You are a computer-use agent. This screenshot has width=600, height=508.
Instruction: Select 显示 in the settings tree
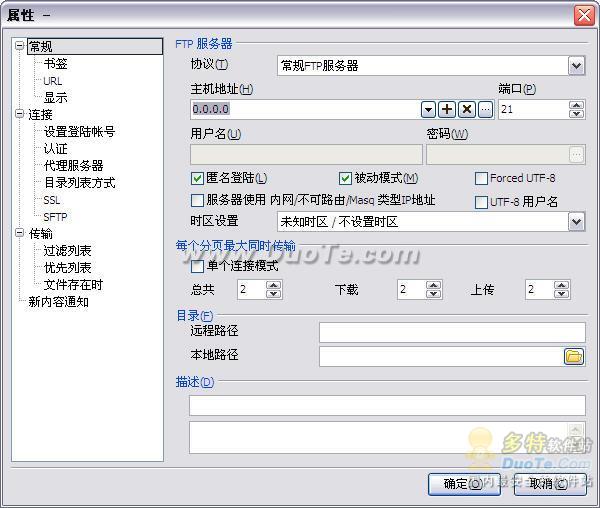(55, 98)
